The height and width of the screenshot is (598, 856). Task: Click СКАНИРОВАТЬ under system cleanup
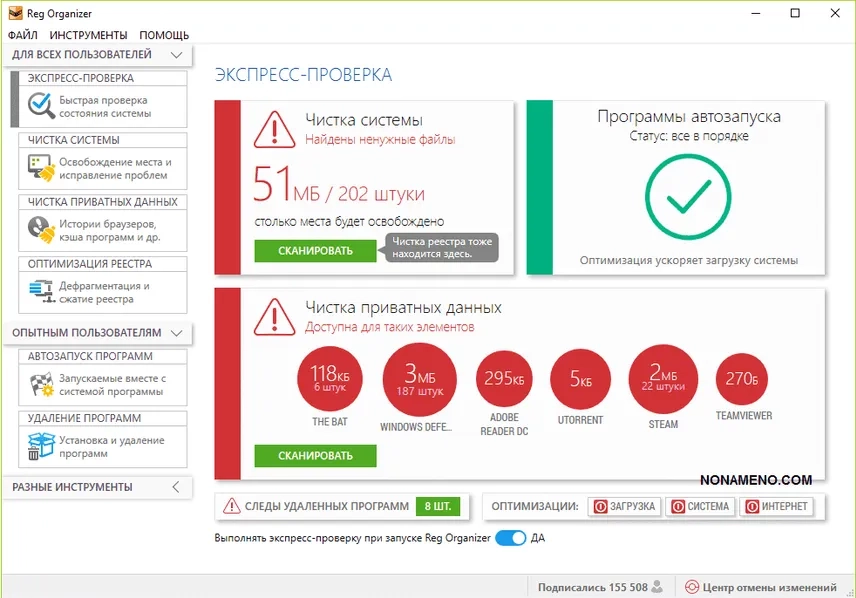[x=315, y=251]
